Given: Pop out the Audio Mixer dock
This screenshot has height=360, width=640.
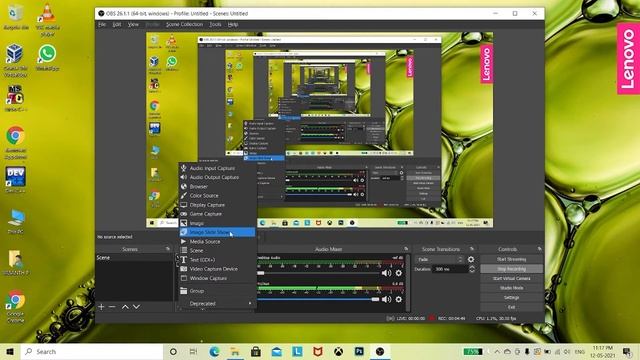Looking at the screenshot, I should (x=406, y=249).
